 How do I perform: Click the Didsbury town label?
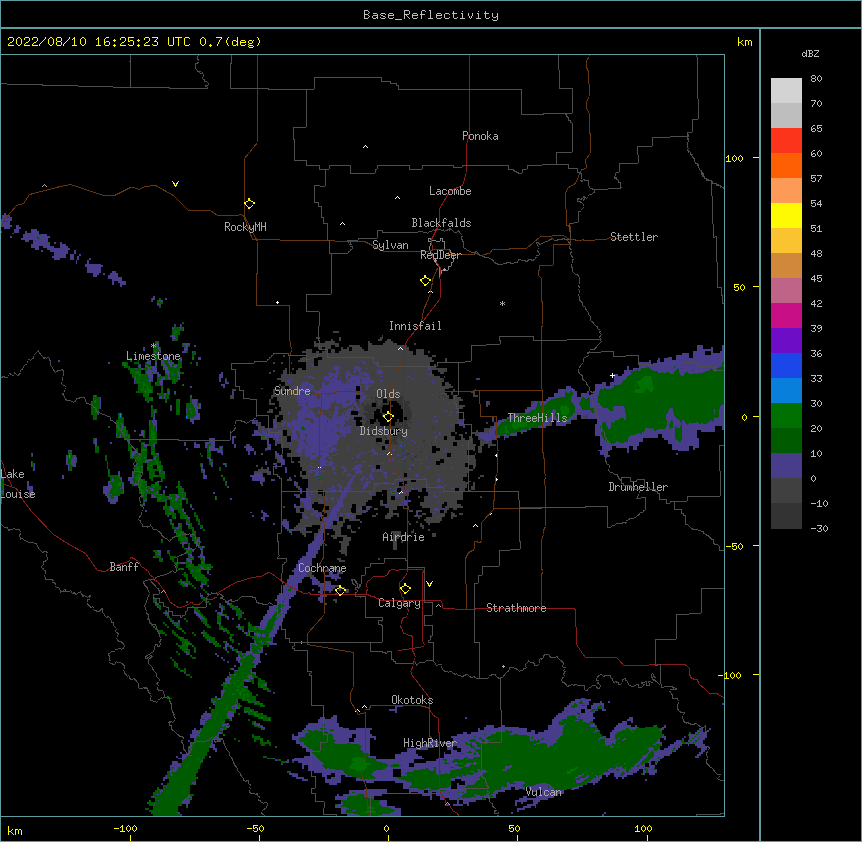click(x=384, y=431)
